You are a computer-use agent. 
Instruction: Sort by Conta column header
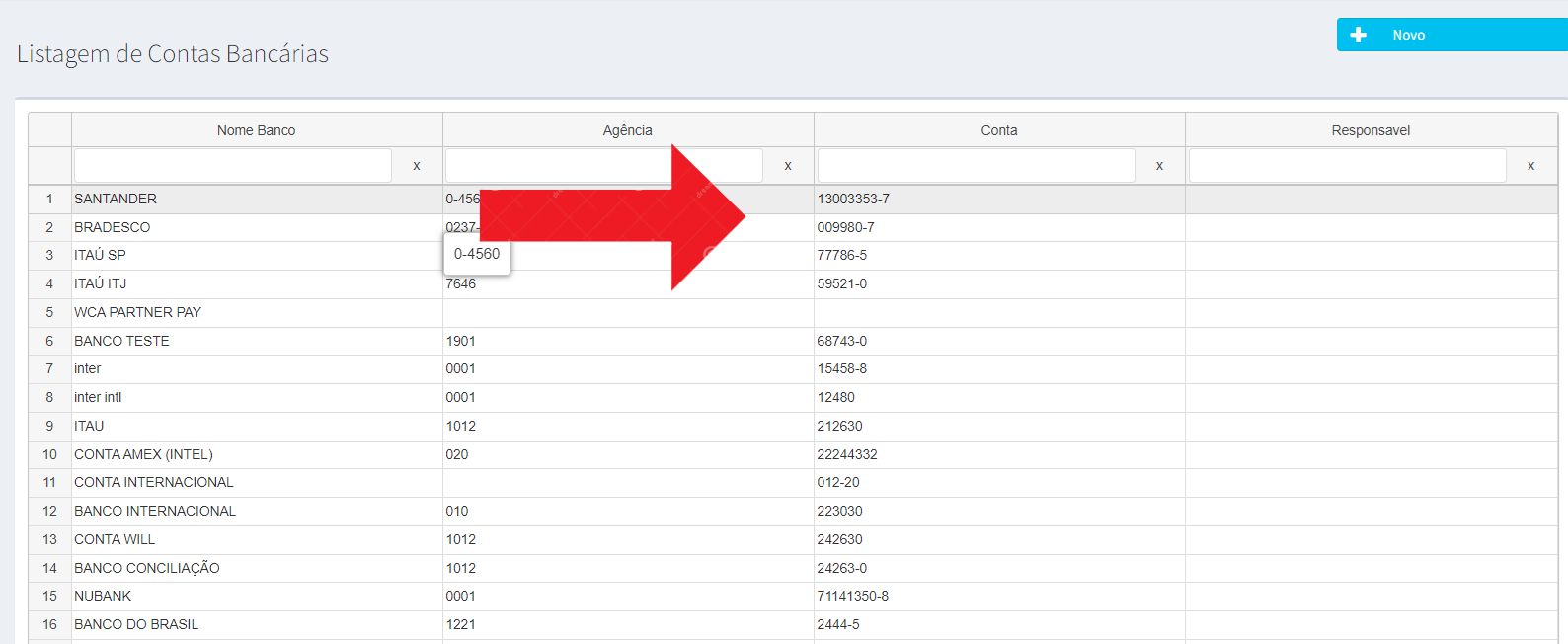pos(999,130)
